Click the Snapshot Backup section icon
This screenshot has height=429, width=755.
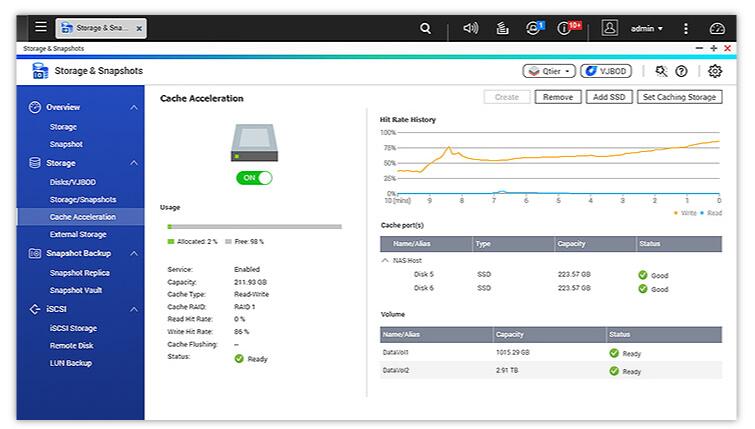pos(35,253)
